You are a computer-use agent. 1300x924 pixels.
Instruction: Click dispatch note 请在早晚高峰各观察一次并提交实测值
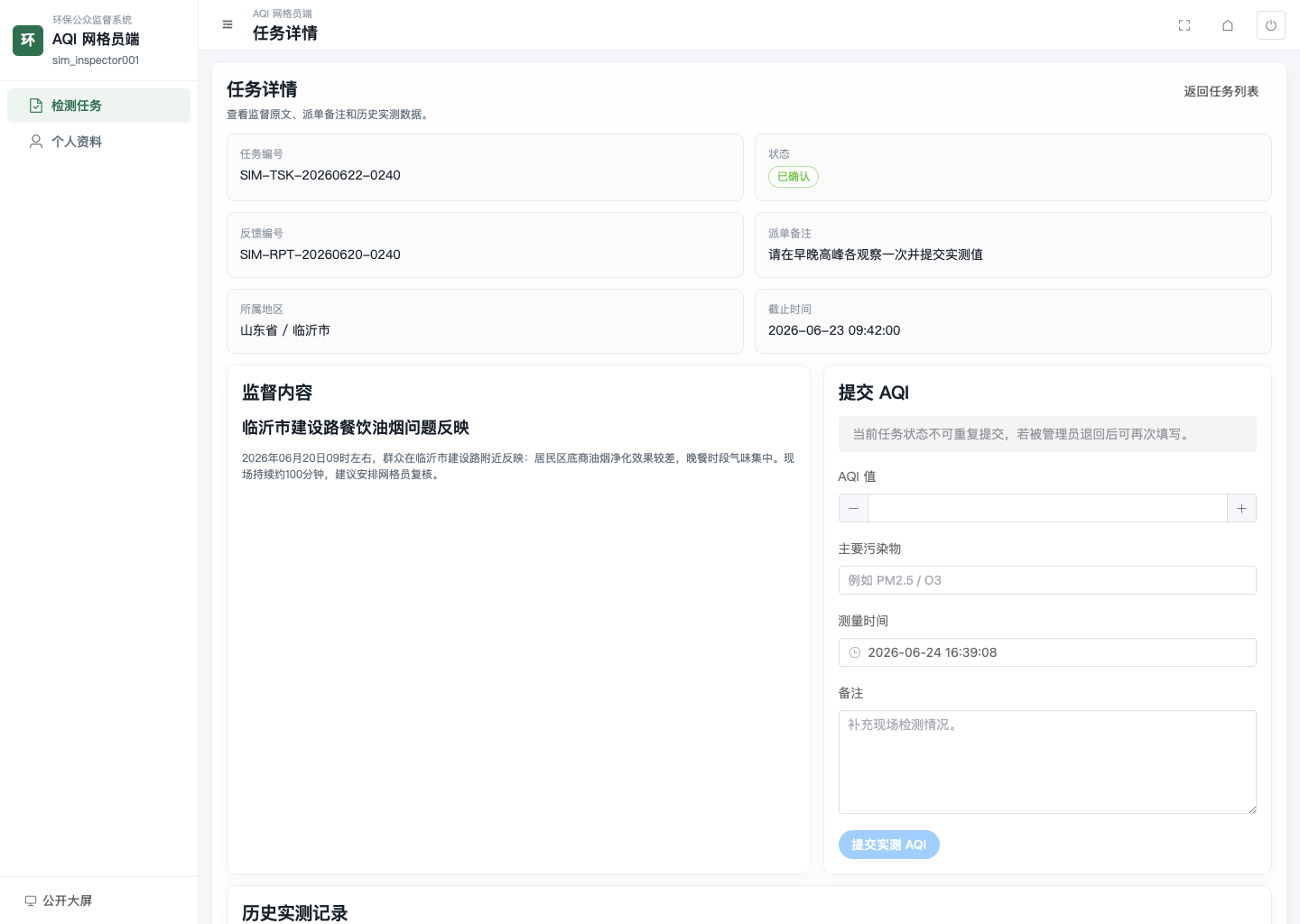pos(876,254)
